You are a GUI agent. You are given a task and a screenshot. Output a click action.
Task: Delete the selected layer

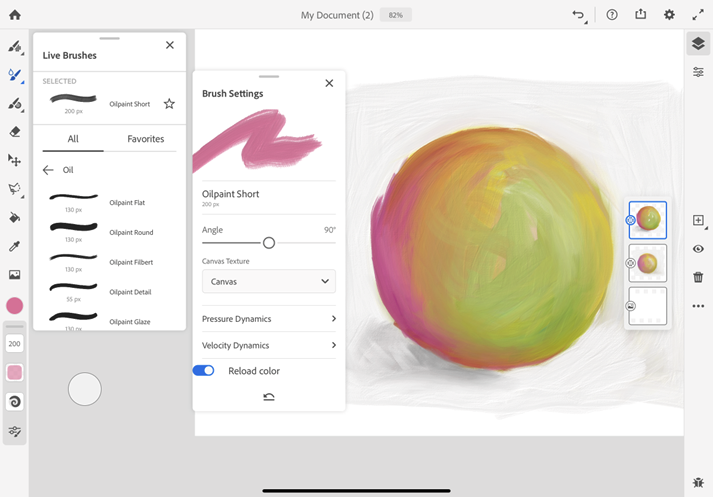(698, 277)
